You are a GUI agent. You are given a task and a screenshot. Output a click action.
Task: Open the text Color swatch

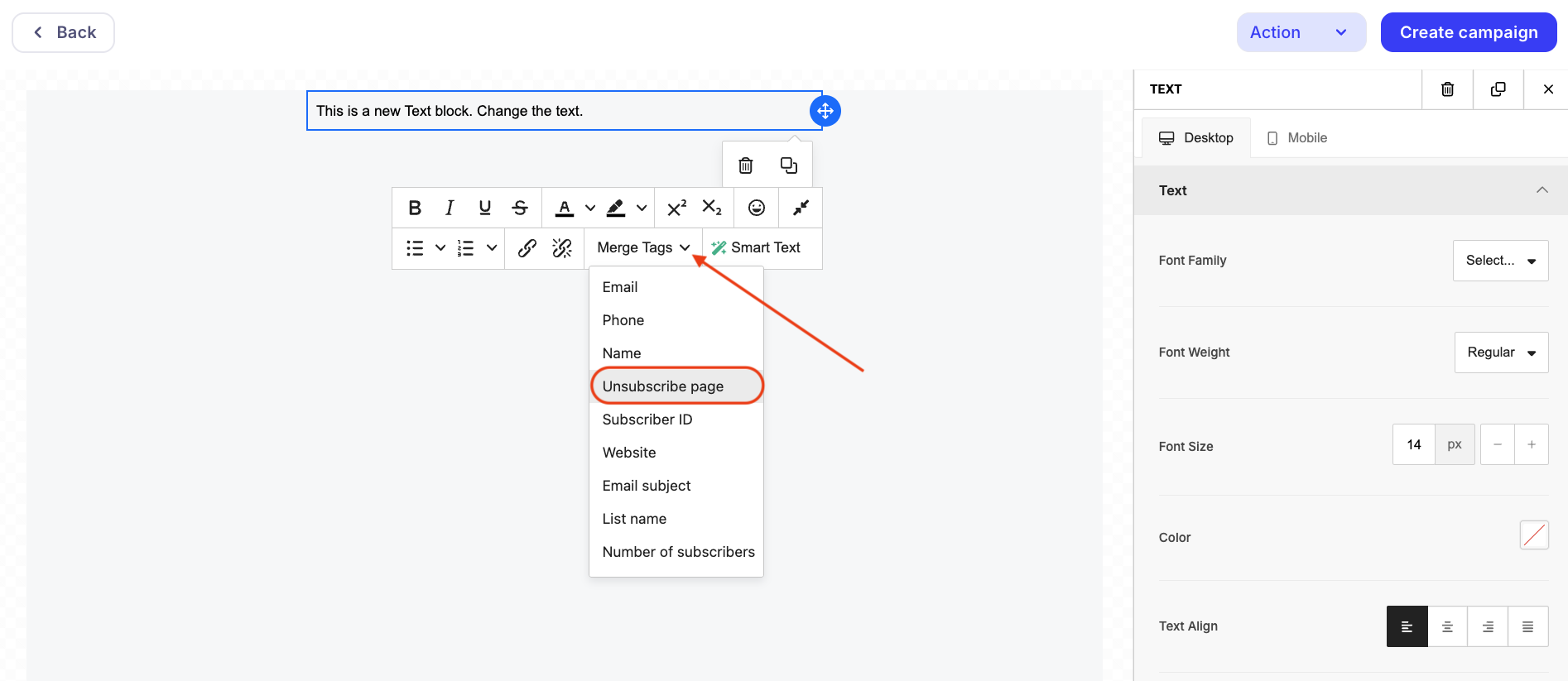coord(1534,535)
